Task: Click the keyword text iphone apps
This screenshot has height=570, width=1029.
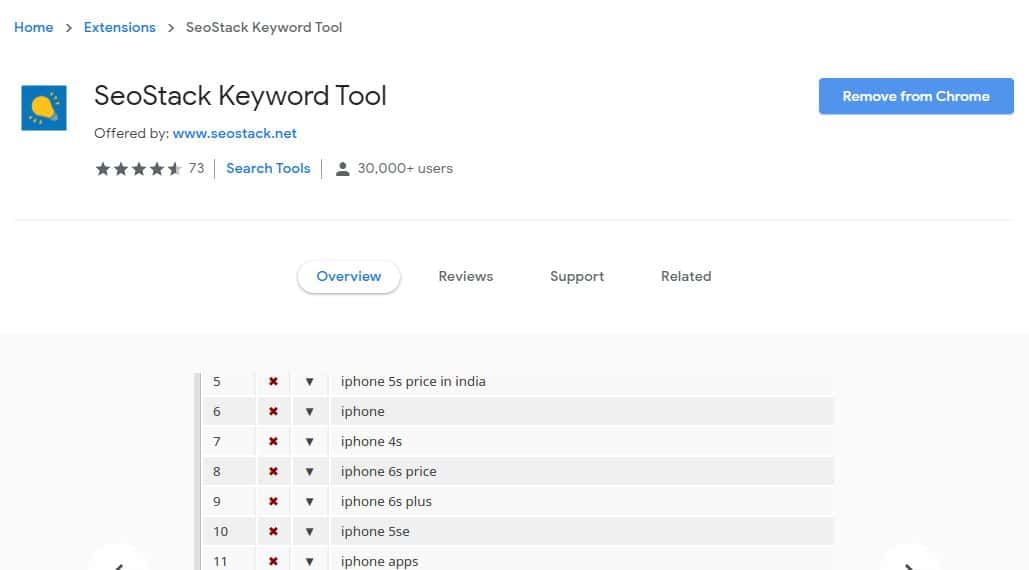Action: pyautogui.click(x=379, y=561)
